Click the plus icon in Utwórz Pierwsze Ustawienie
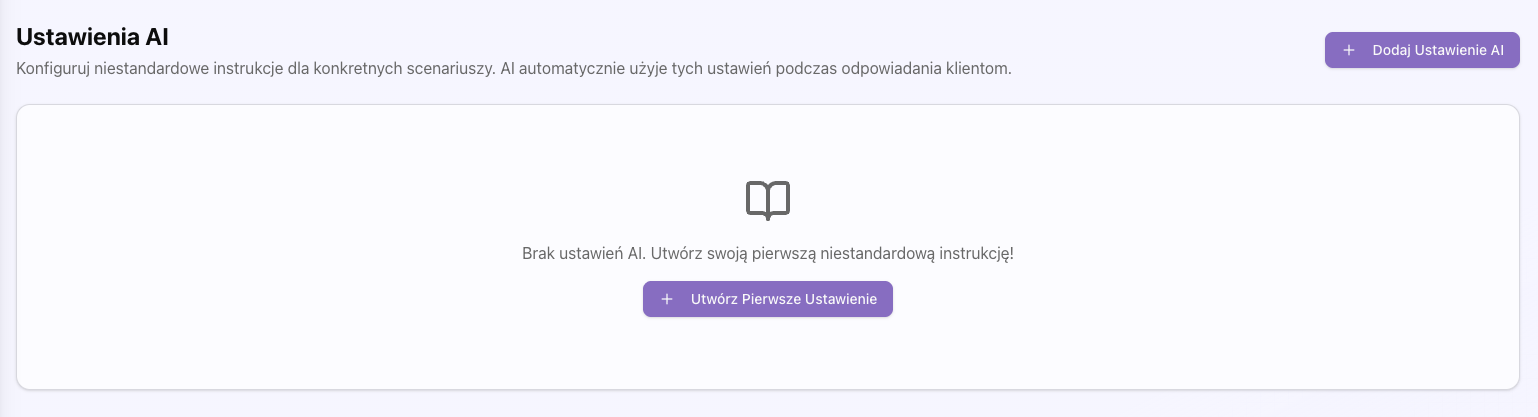This screenshot has width=1538, height=417. pos(667,299)
